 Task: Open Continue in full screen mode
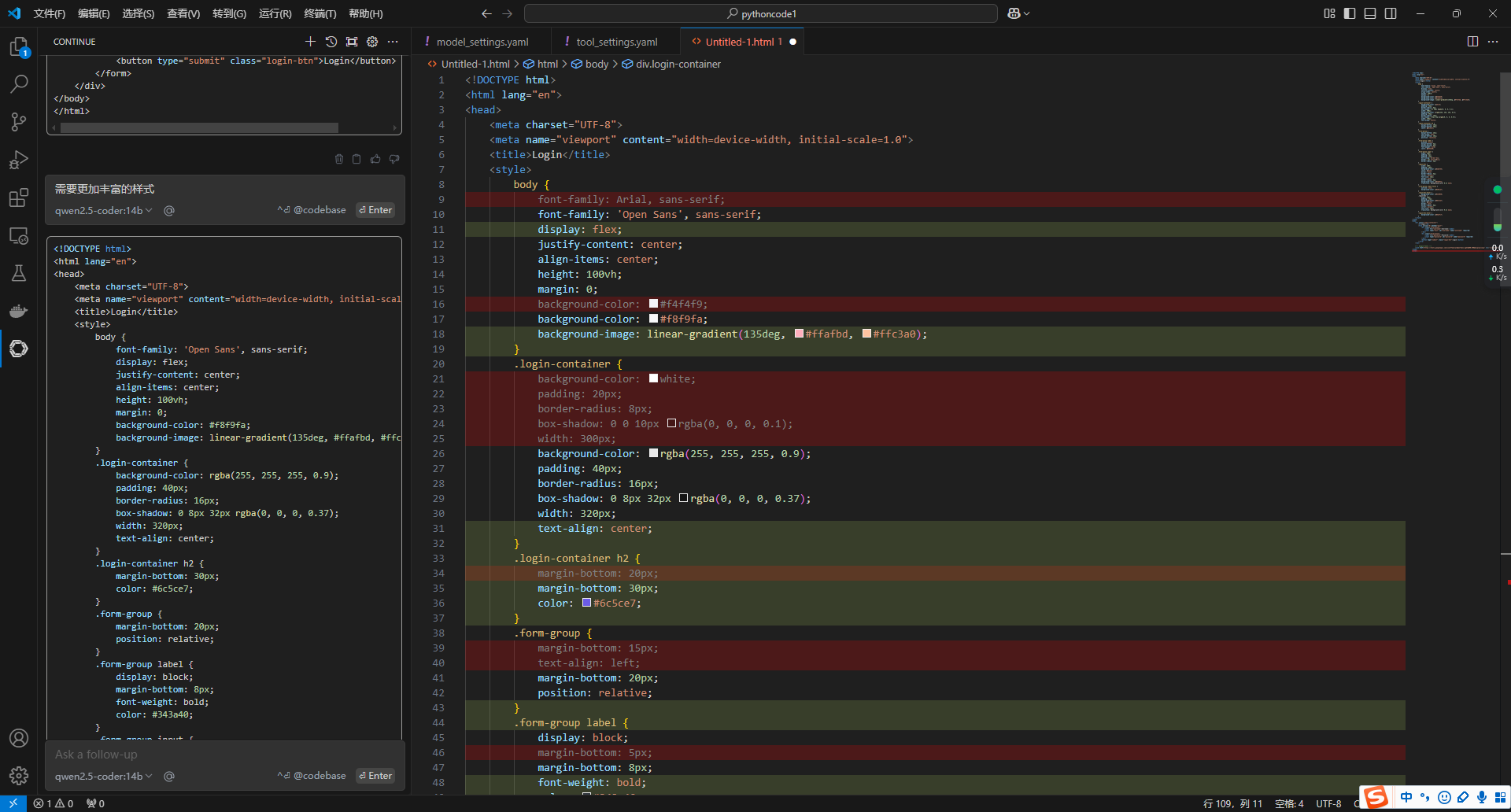(x=352, y=42)
